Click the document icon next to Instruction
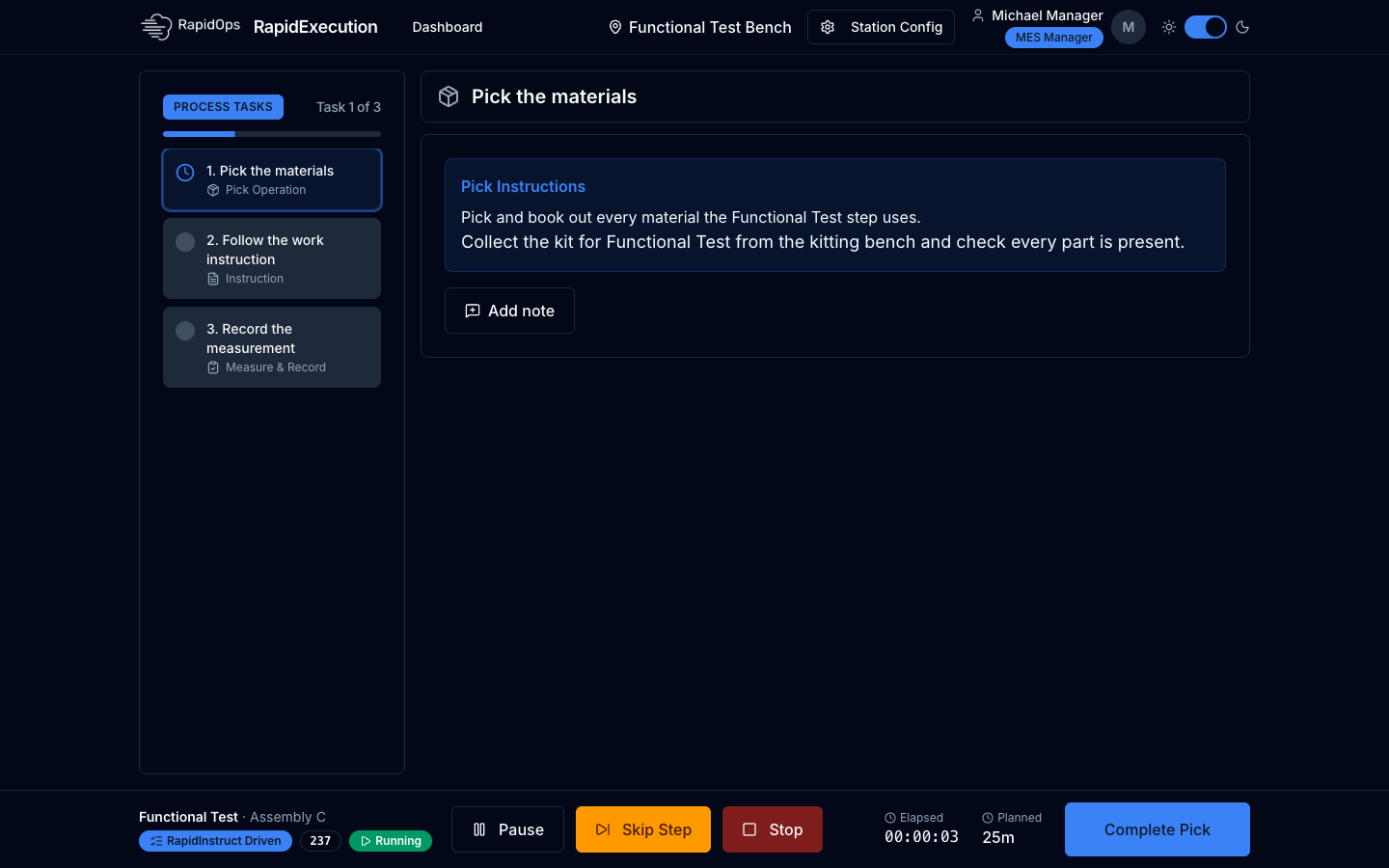This screenshot has height=868, width=1389. pyautogui.click(x=213, y=279)
